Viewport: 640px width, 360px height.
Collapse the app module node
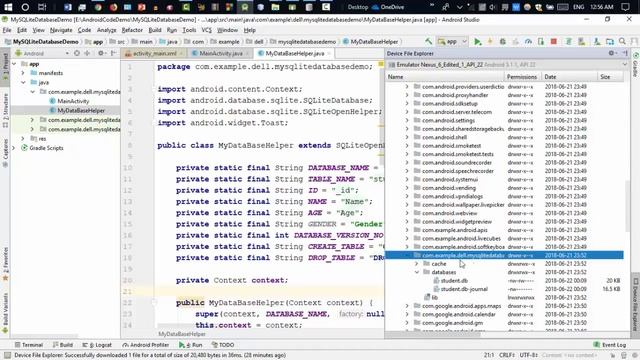tap(14, 64)
